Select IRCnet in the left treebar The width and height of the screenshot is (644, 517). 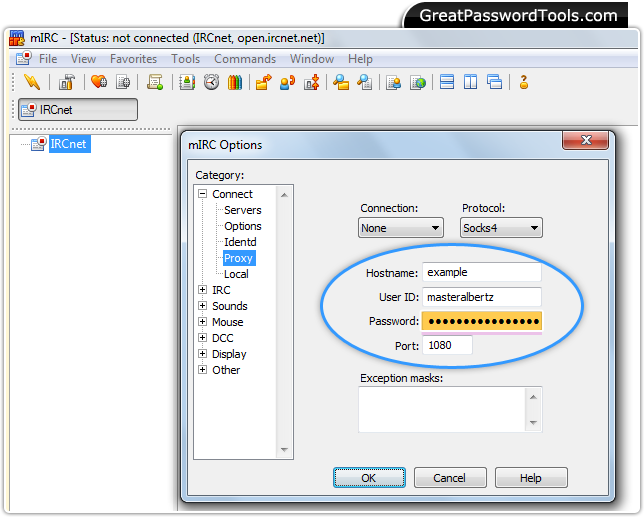(68, 144)
